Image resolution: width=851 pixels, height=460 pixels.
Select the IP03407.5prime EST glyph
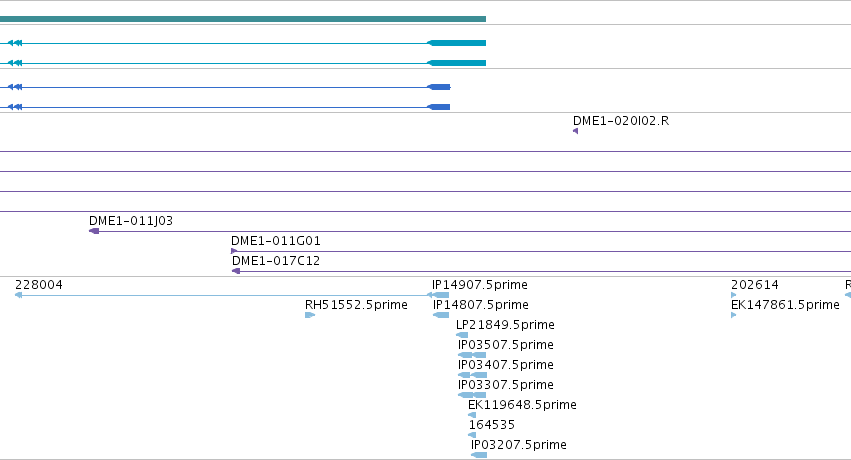(473, 375)
